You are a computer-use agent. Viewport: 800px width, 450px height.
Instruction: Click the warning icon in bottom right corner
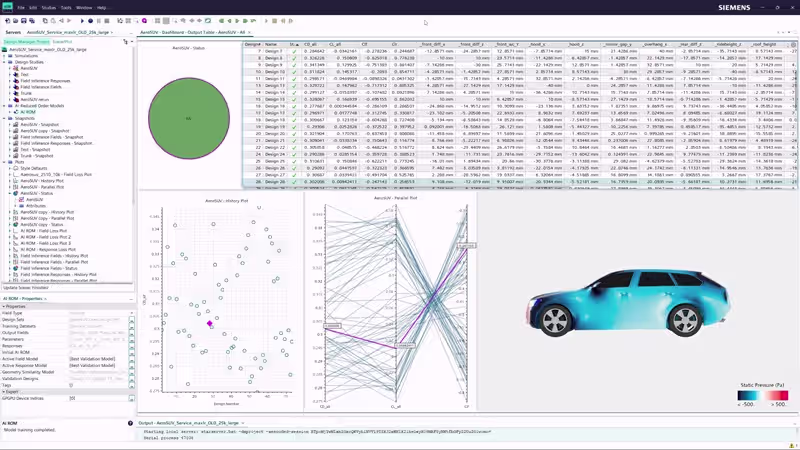pyautogui.click(x=792, y=445)
